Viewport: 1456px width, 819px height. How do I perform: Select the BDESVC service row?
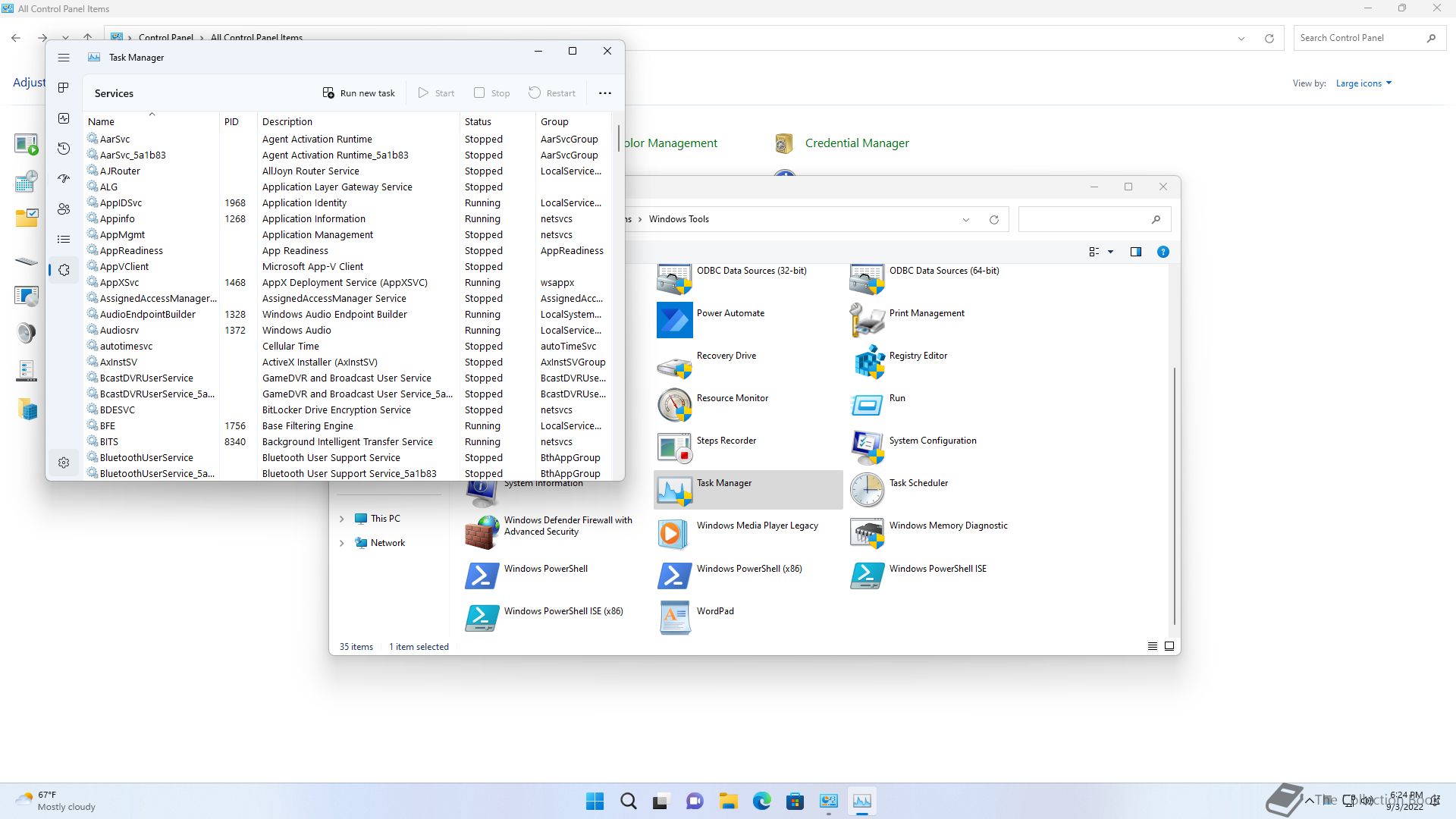pos(347,409)
